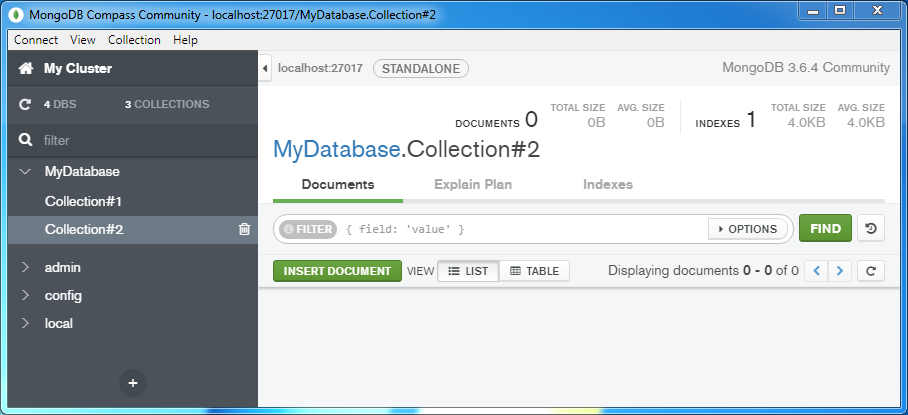Screen dimensions: 908x415
Task: Switch to TABLE view
Action: pyautogui.click(x=534, y=271)
